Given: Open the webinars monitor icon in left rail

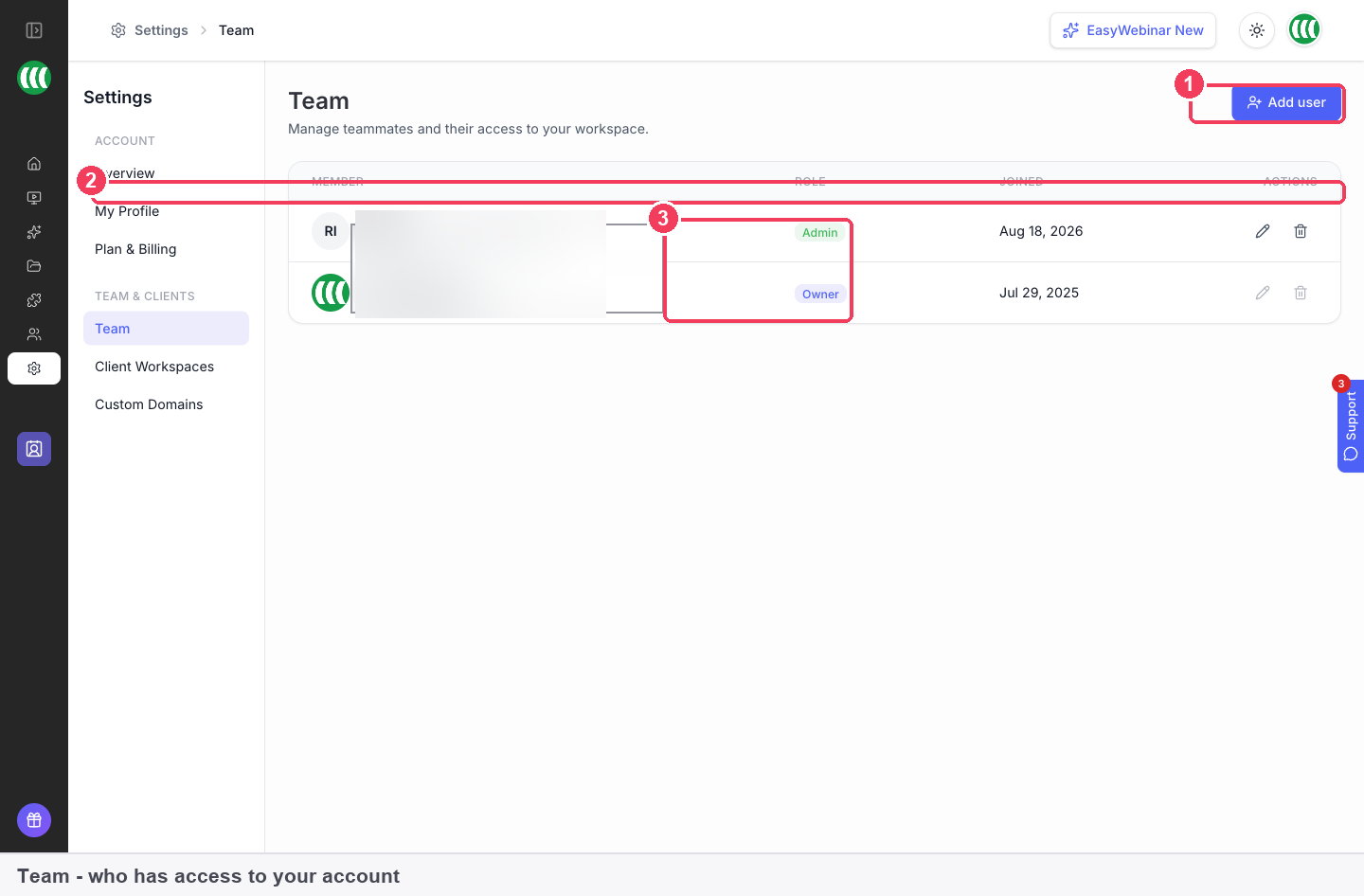Looking at the screenshot, I should pos(34,198).
